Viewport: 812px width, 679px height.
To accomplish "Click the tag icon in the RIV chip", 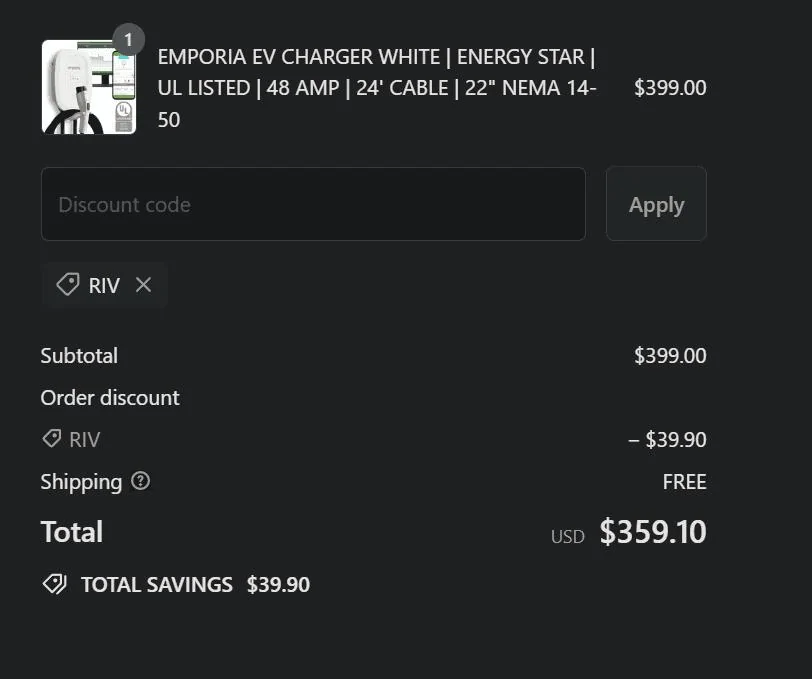I will pos(67,285).
